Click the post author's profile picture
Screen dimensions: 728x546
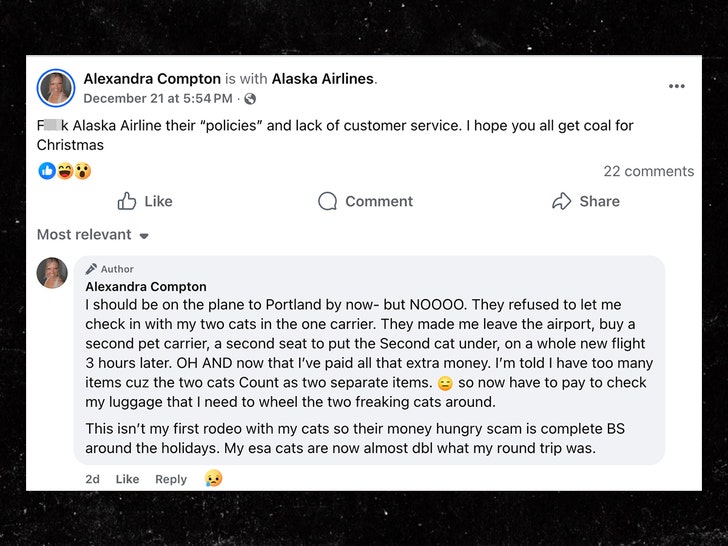pos(55,88)
